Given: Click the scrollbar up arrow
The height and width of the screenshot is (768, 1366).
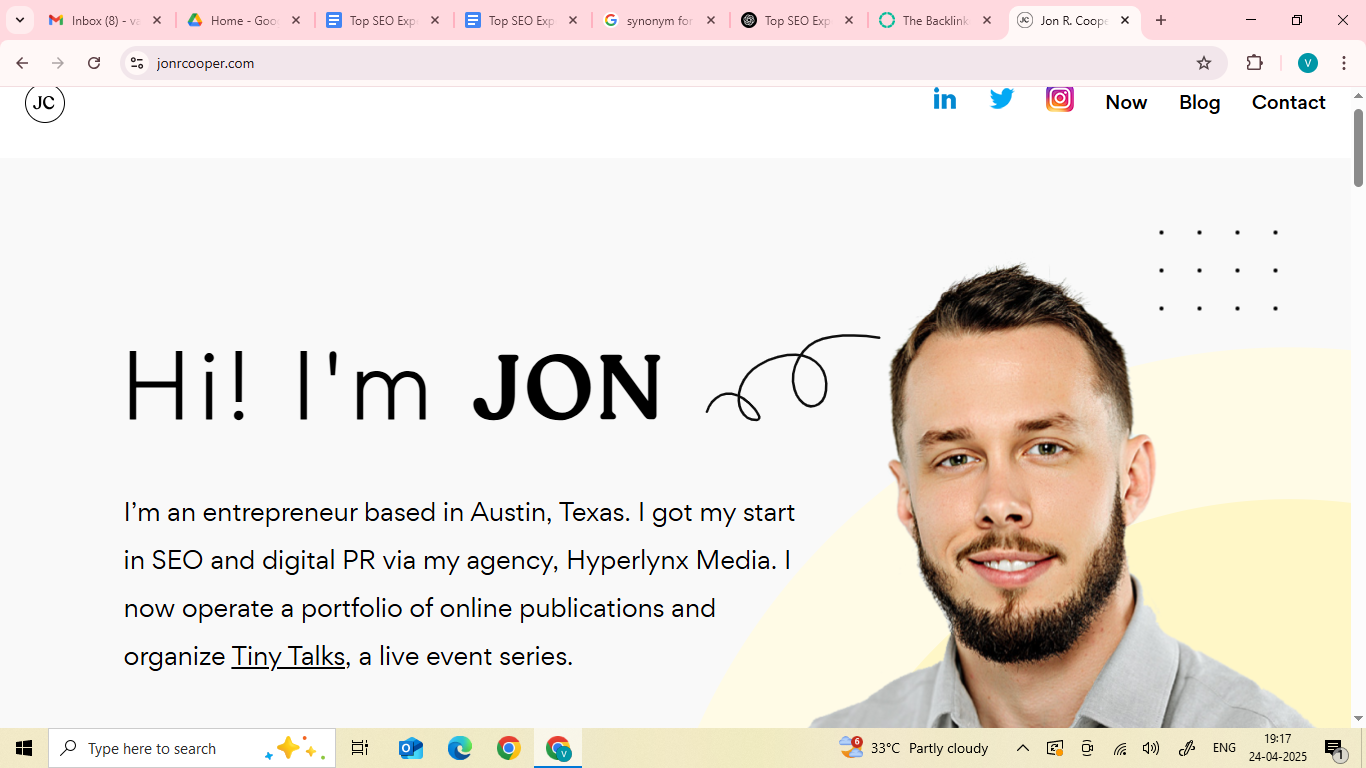Looking at the screenshot, I should [x=1358, y=94].
